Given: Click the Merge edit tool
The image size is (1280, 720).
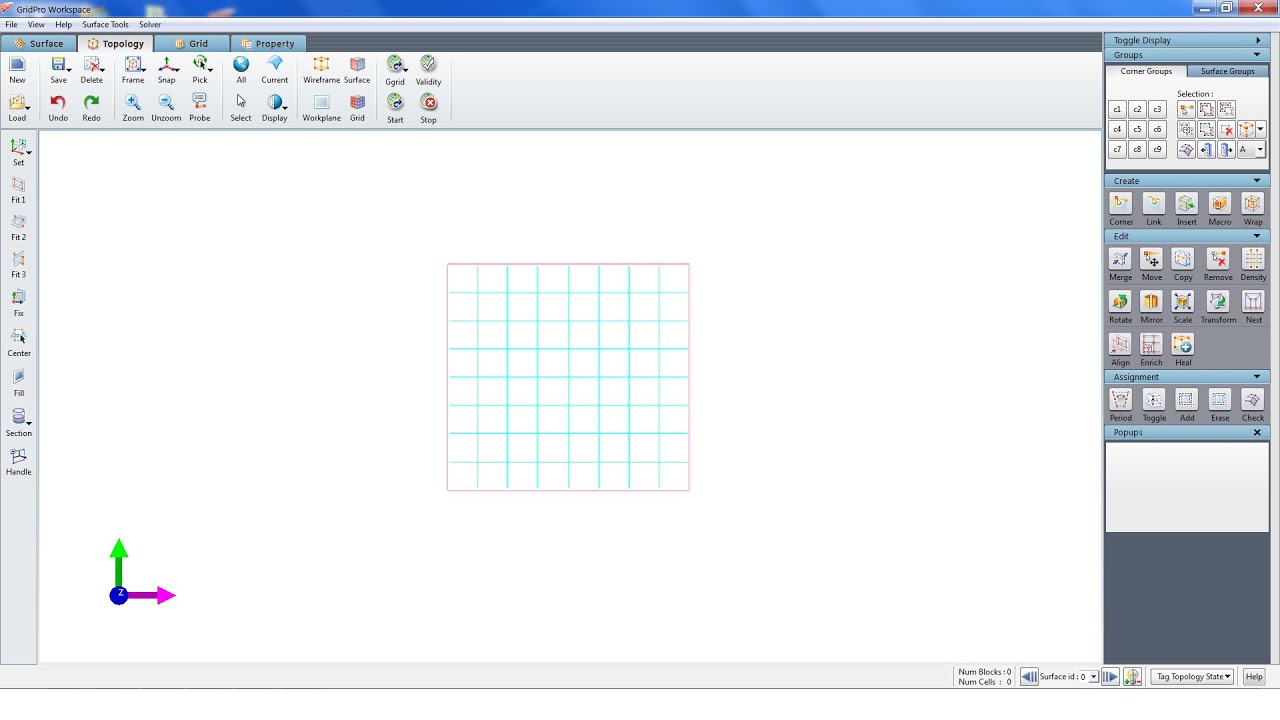Looking at the screenshot, I should [x=1120, y=259].
